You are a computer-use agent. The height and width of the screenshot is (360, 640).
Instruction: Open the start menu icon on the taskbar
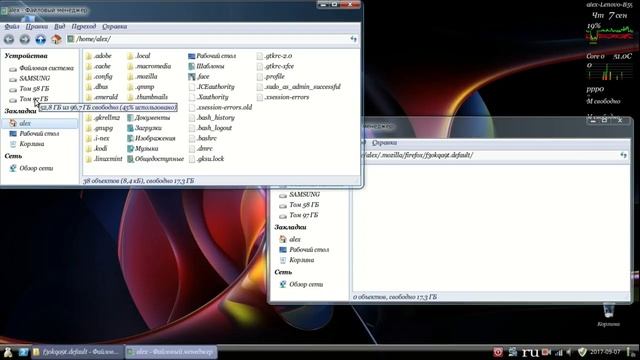point(8,352)
